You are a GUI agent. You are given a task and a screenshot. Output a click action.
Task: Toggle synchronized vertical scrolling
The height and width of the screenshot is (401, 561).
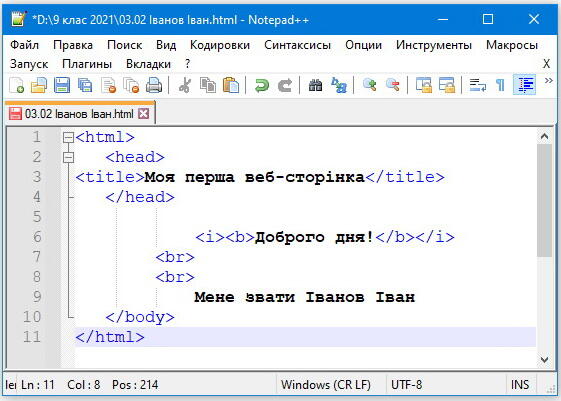[x=424, y=85]
